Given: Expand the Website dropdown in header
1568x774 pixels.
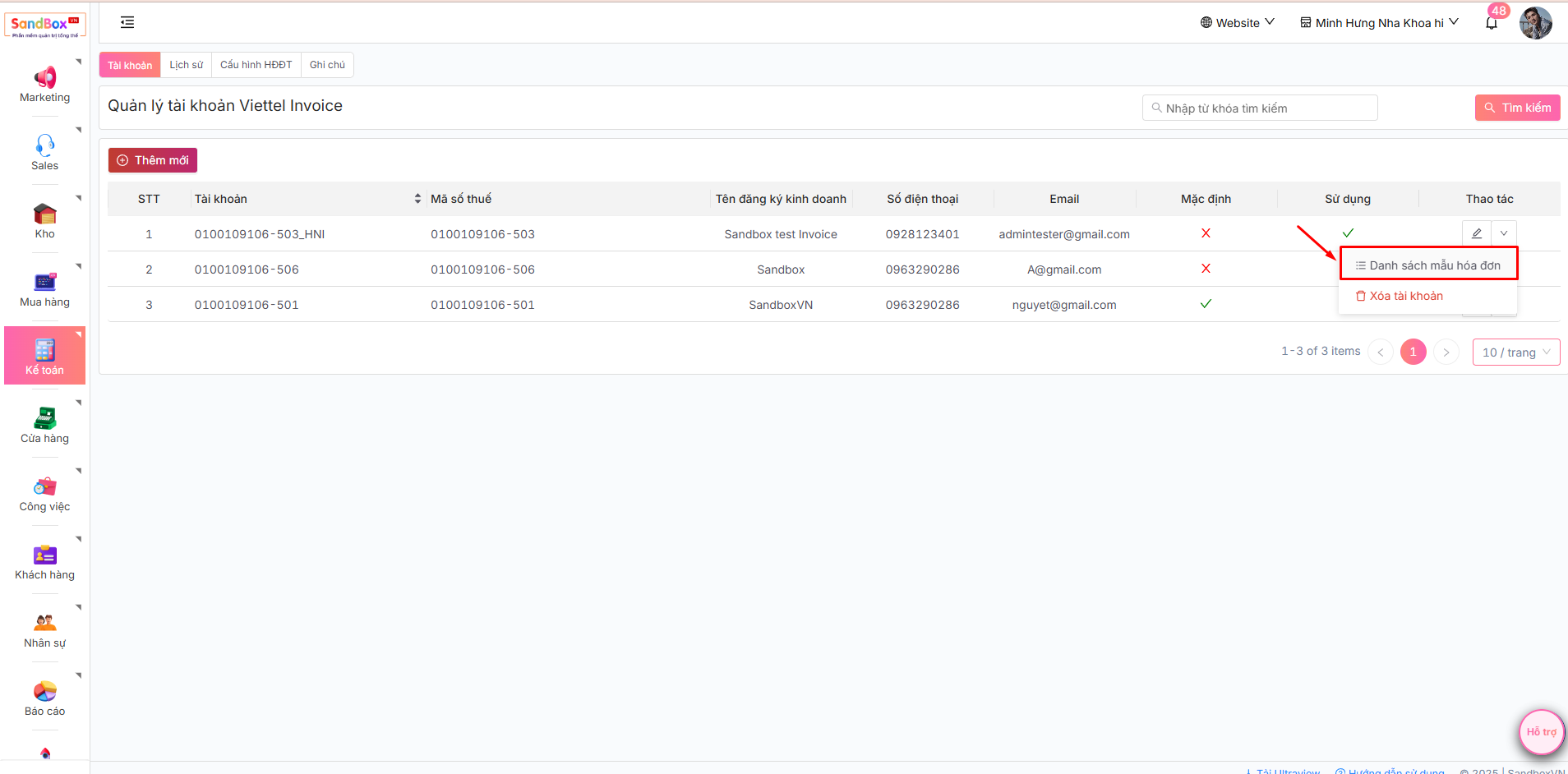Looking at the screenshot, I should pyautogui.click(x=1237, y=23).
